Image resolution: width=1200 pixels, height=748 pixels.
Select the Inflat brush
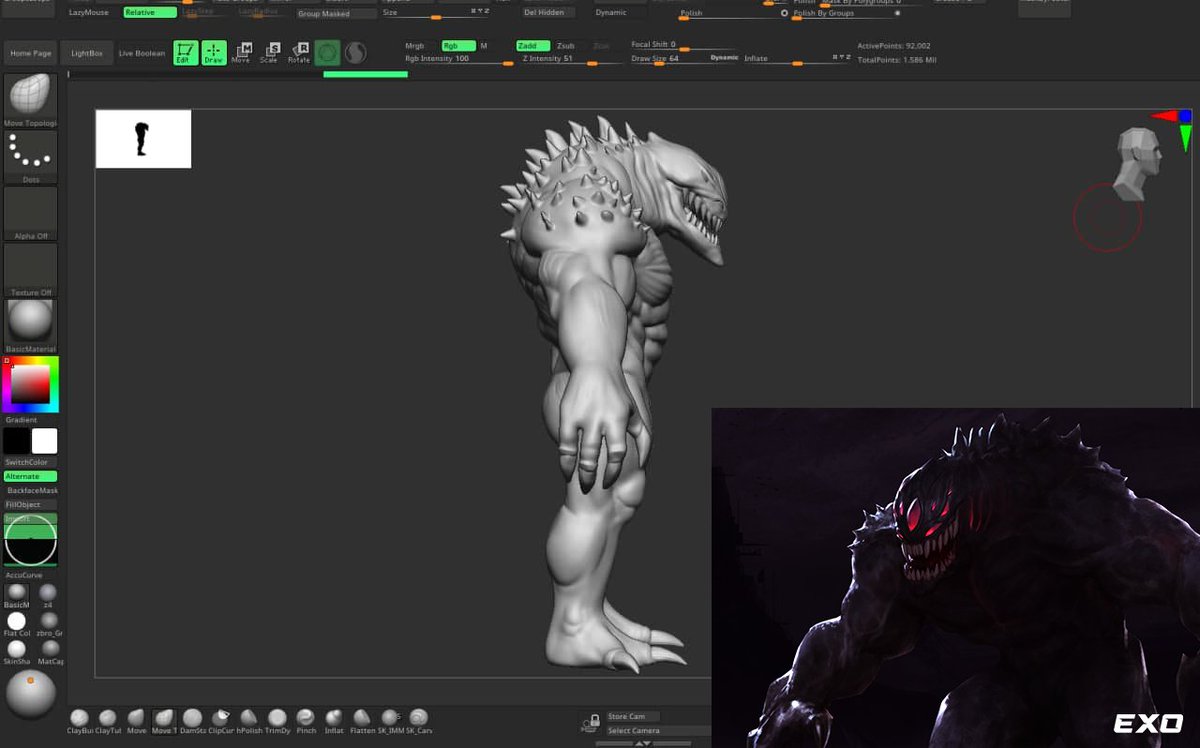[x=334, y=719]
